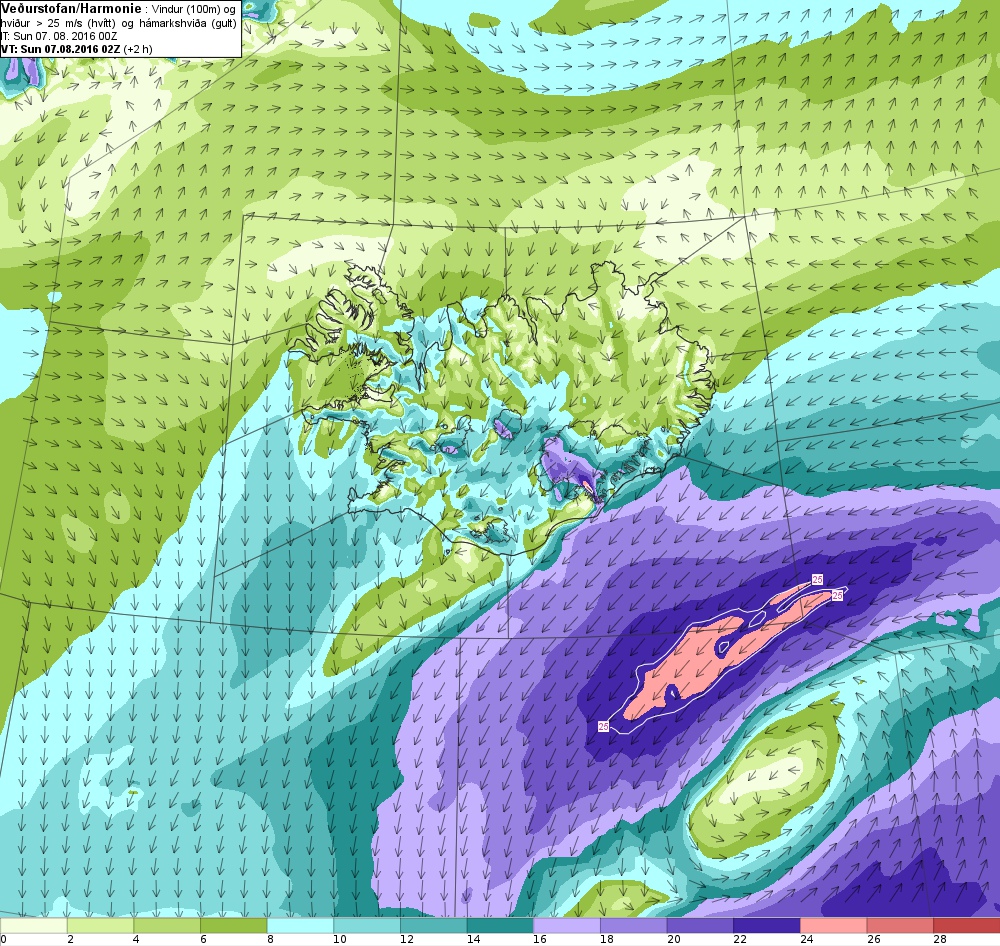Click the red swatch after 28
Viewport: 1000px width, 946px height.
pos(967,926)
